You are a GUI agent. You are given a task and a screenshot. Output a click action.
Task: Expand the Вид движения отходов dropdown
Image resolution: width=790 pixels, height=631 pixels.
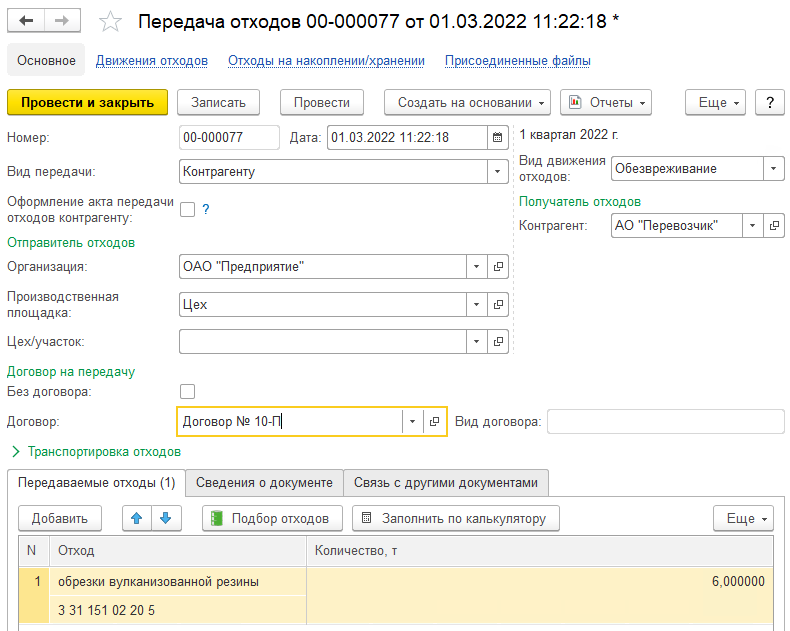tap(773, 169)
